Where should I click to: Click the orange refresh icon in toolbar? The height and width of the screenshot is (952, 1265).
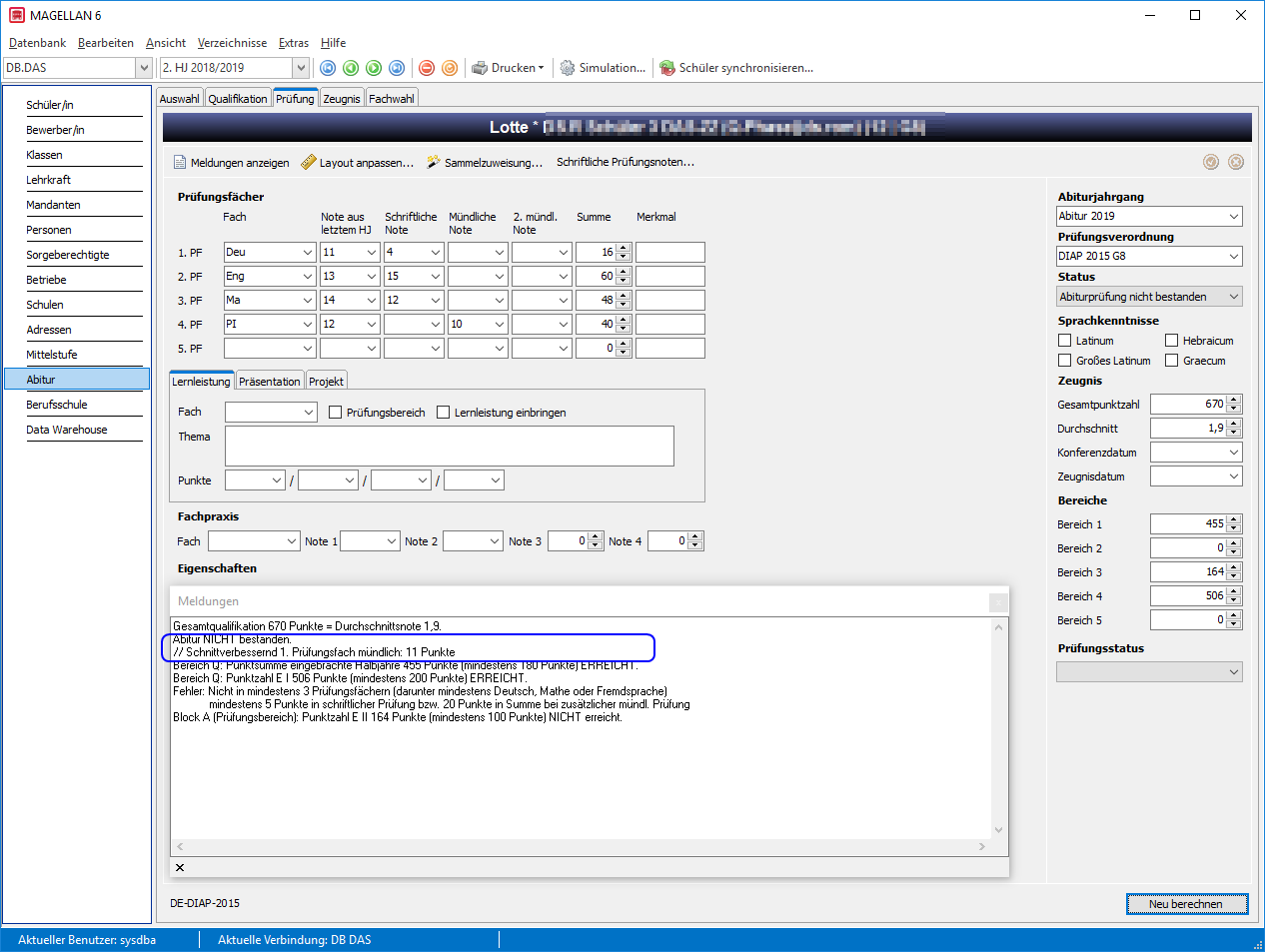(450, 68)
